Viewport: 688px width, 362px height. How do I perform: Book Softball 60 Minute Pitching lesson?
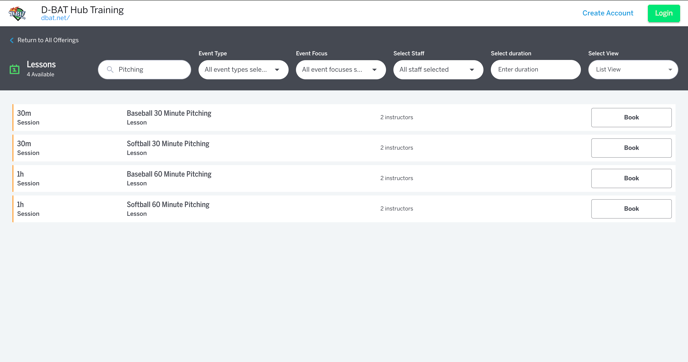tap(631, 209)
